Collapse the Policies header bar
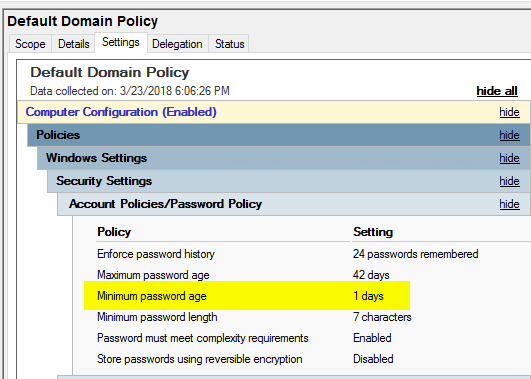 (279, 135)
